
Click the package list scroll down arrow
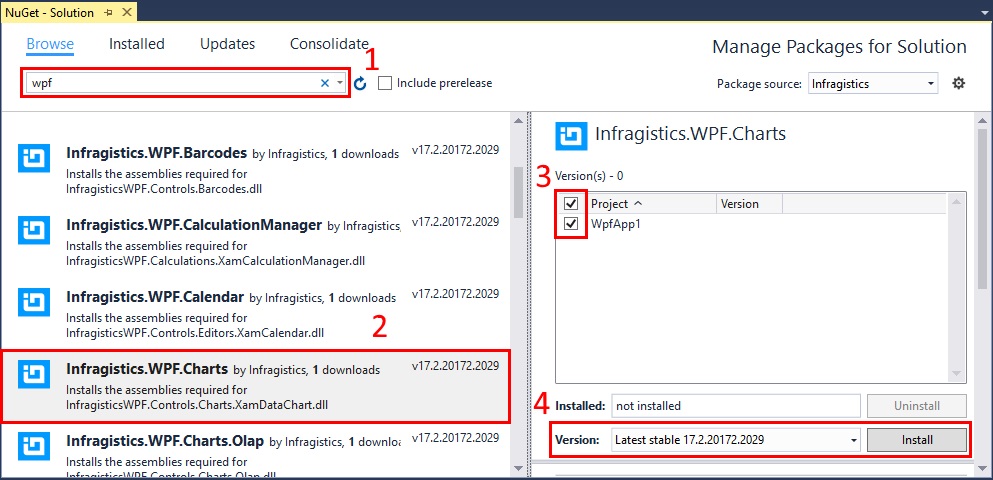[517, 469]
